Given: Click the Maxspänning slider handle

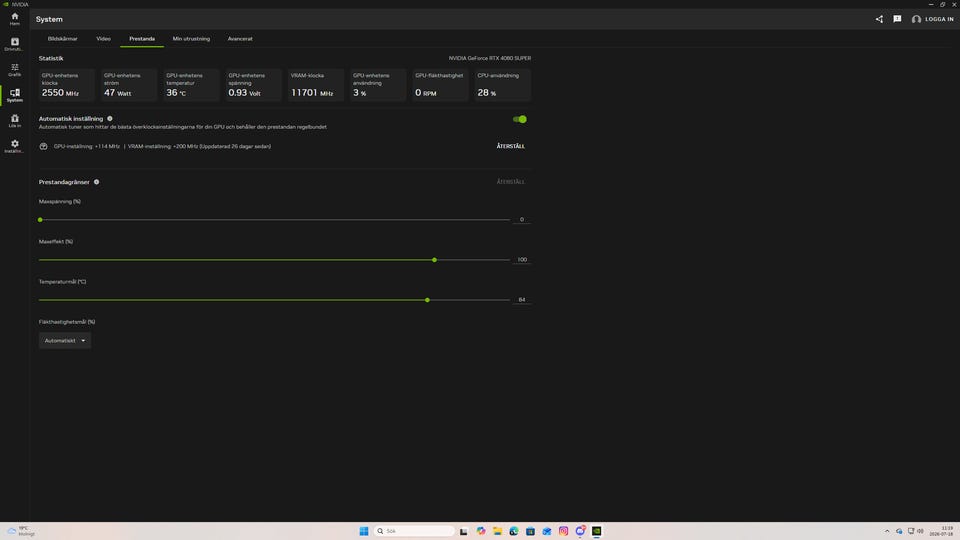Looking at the screenshot, I should pos(40,220).
